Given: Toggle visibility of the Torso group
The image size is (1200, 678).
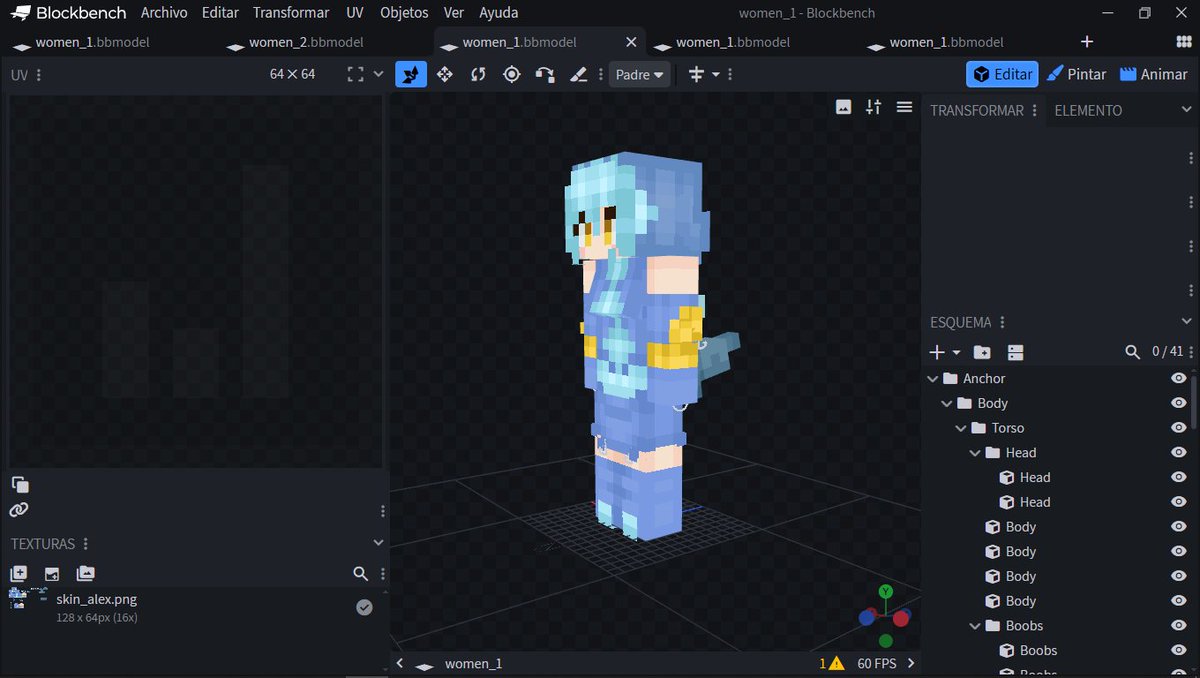Looking at the screenshot, I should click(1178, 428).
